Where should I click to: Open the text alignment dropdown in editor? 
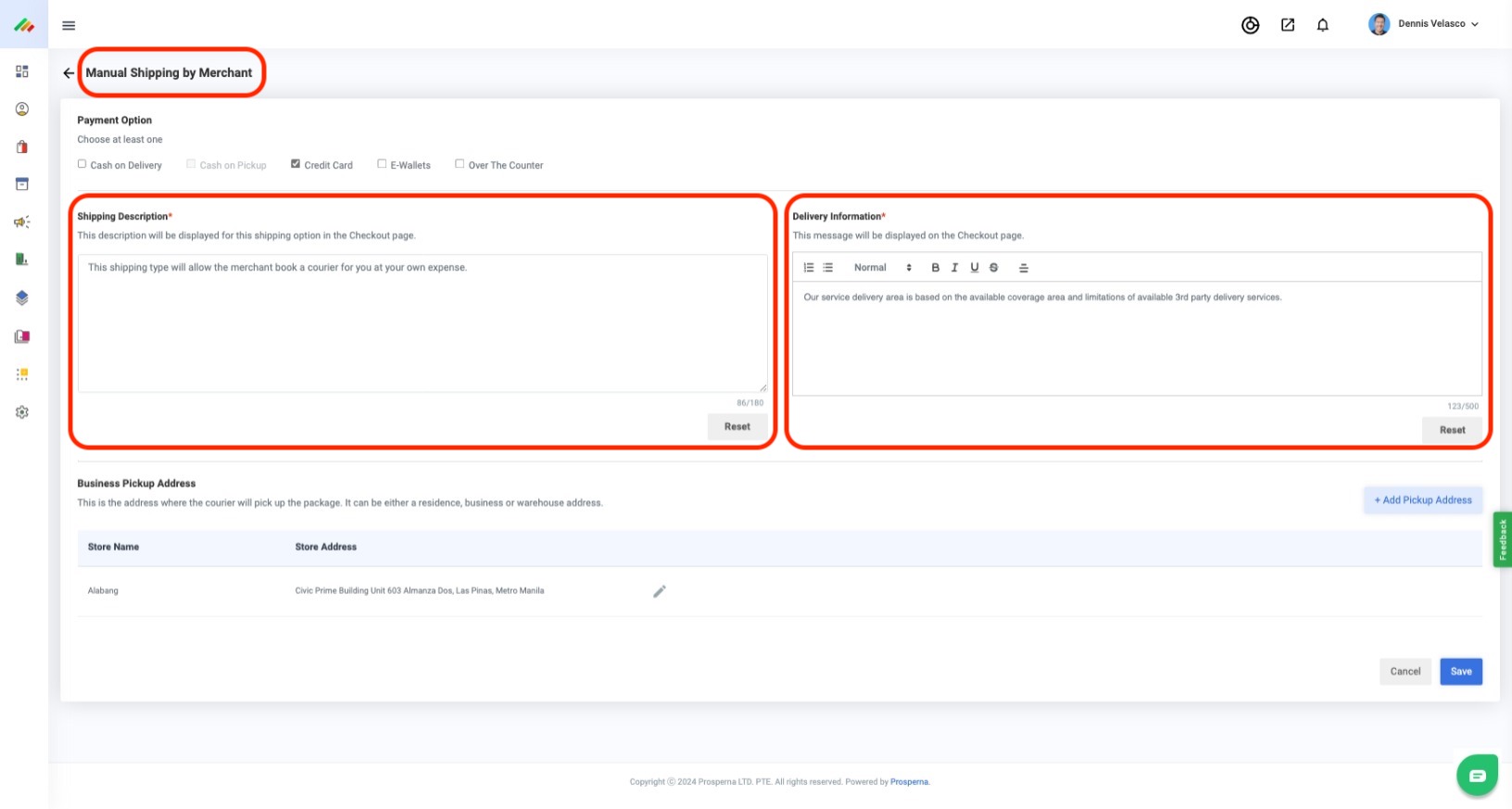click(x=1024, y=268)
